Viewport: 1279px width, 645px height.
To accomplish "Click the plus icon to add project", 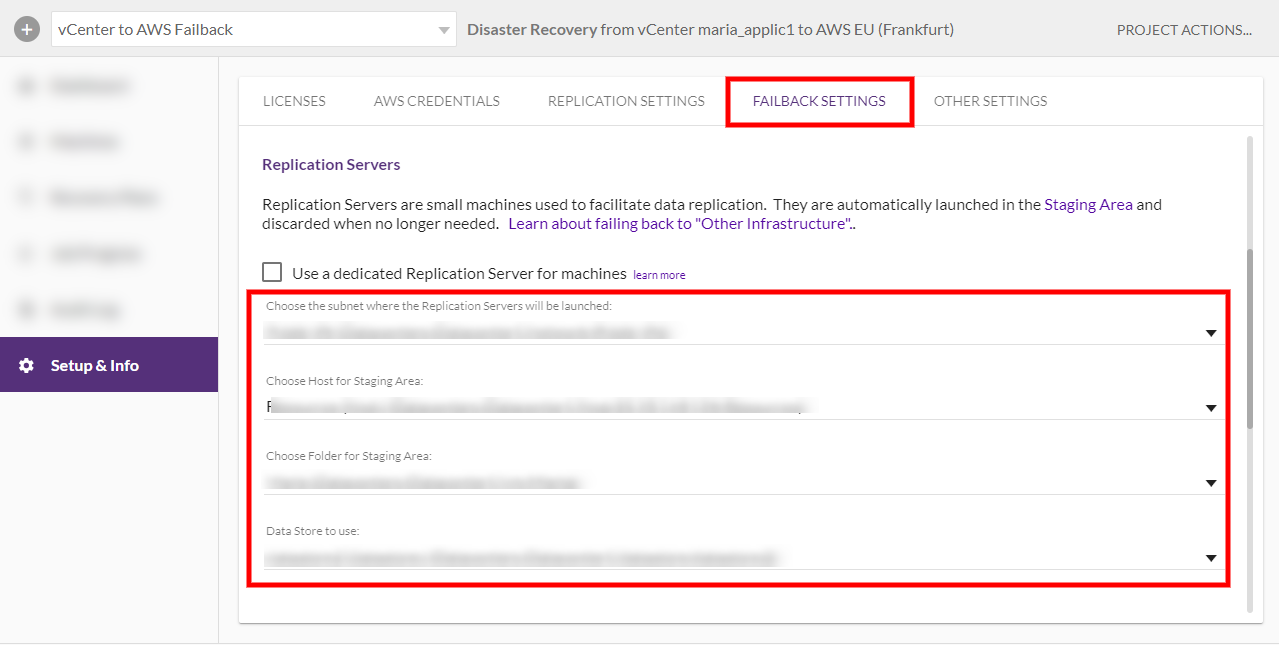I will point(27,30).
